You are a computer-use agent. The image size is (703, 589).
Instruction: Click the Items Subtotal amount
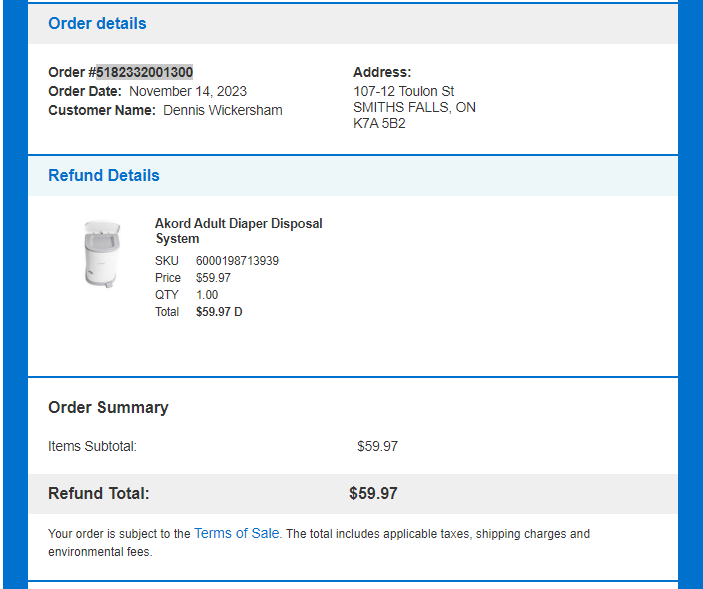point(378,446)
